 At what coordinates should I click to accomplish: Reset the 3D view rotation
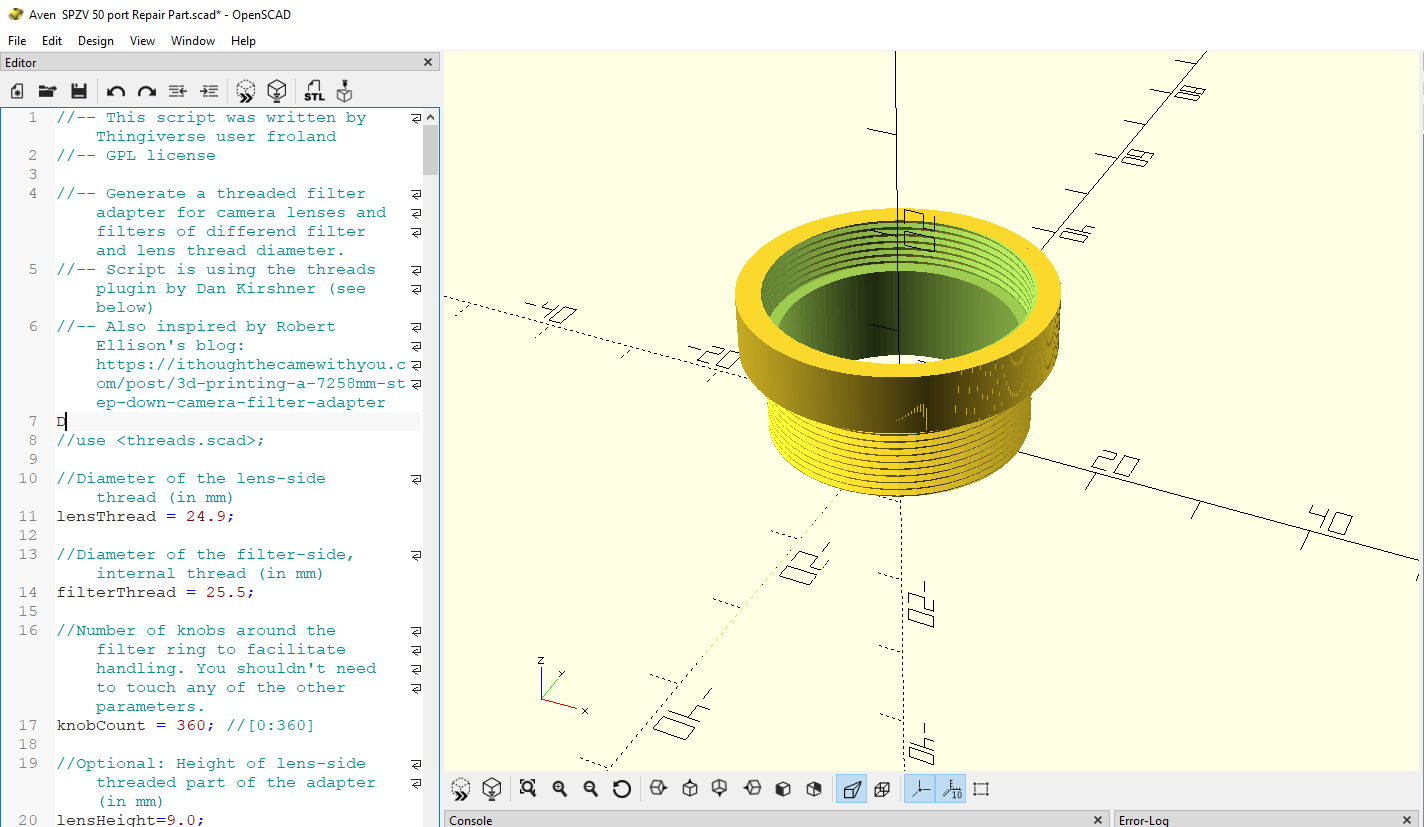click(622, 789)
